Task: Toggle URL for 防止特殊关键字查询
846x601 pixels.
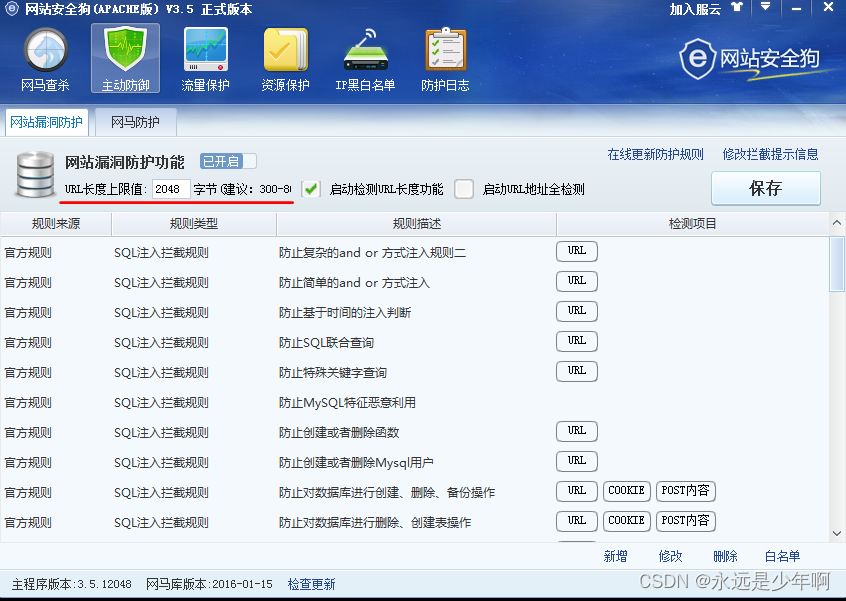Action: (x=577, y=371)
